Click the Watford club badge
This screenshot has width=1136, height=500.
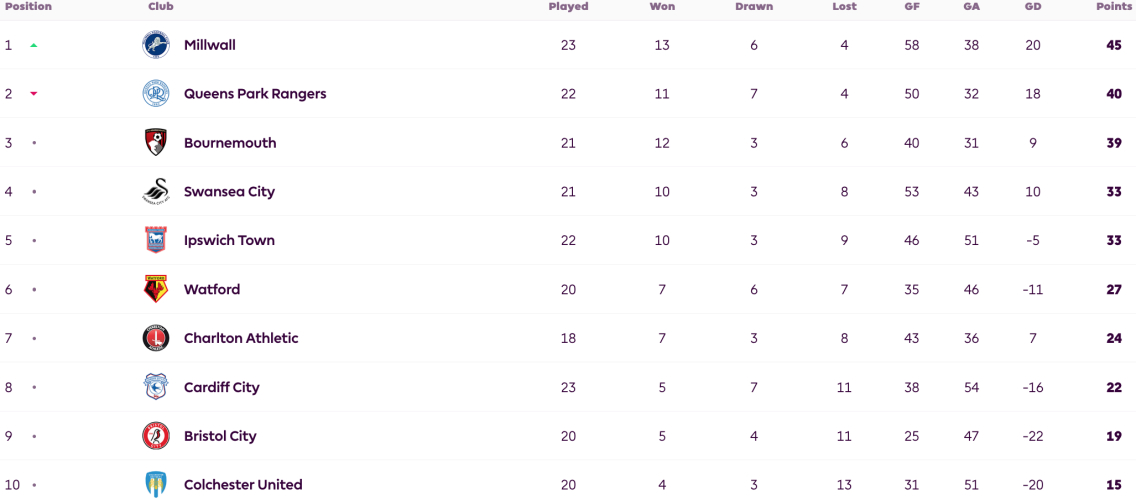point(156,289)
